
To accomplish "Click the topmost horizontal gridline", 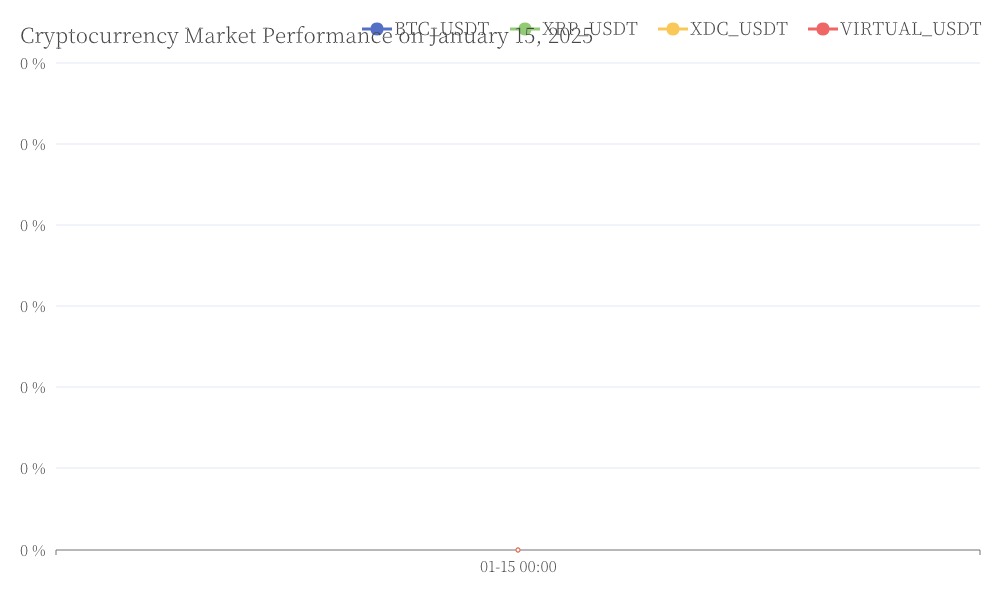I will coord(518,63).
